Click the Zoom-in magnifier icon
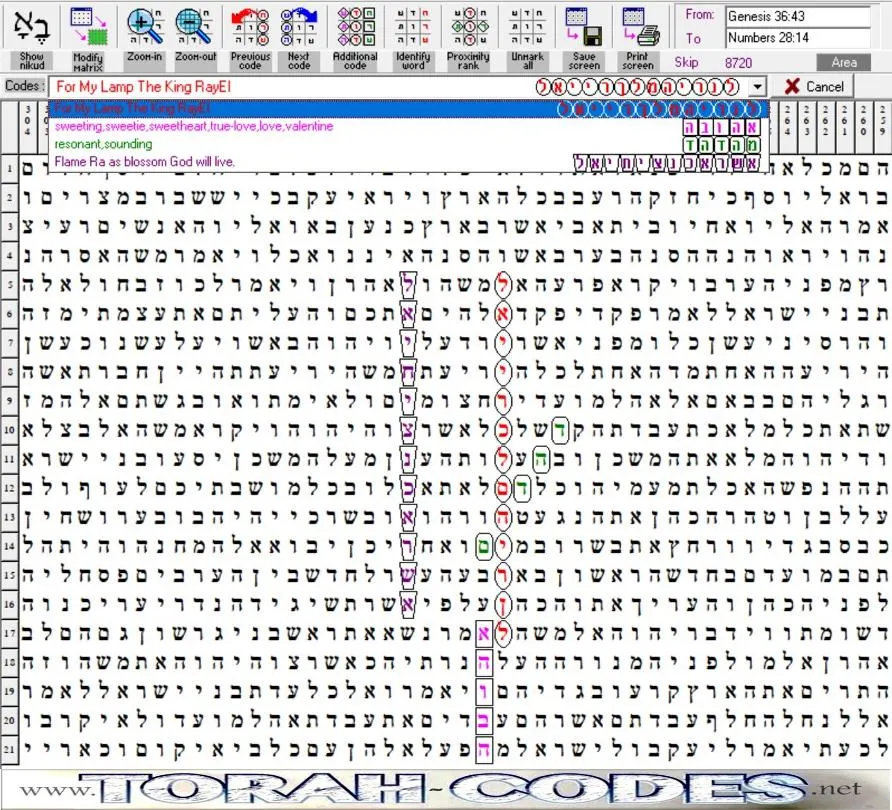This screenshot has width=892, height=810. 144,27
